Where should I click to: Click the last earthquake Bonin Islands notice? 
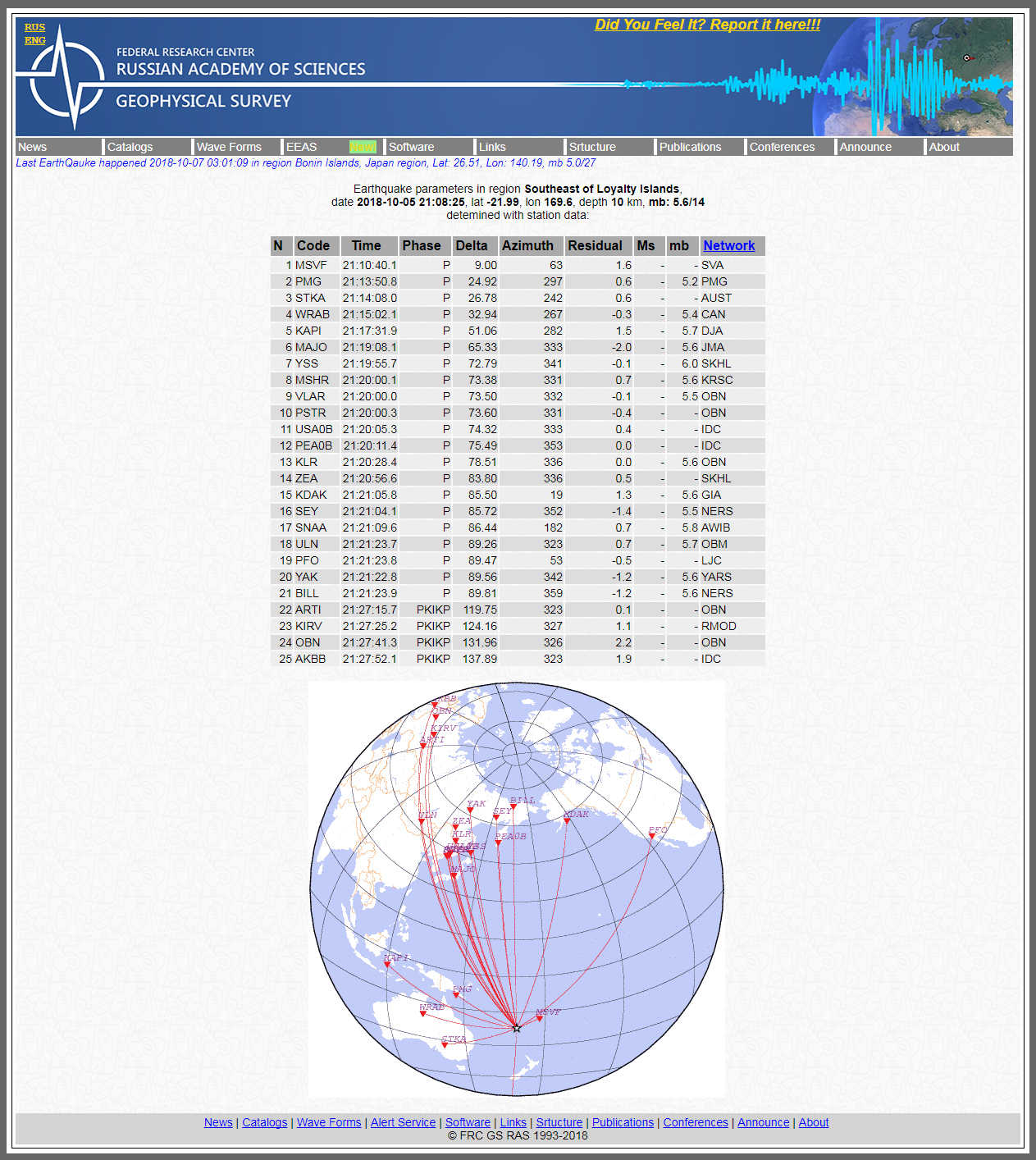306,162
